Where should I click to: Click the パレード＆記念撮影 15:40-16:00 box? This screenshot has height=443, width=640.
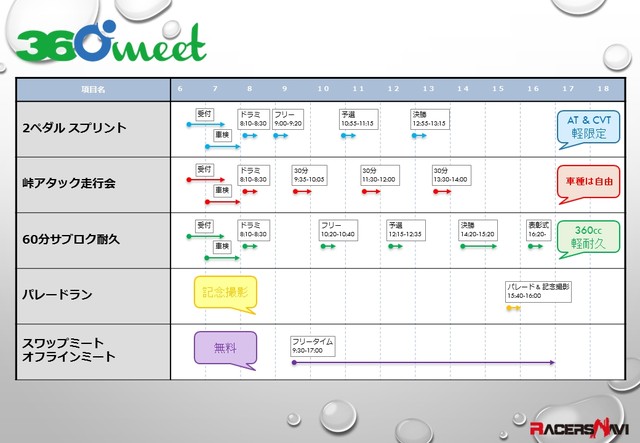[538, 290]
